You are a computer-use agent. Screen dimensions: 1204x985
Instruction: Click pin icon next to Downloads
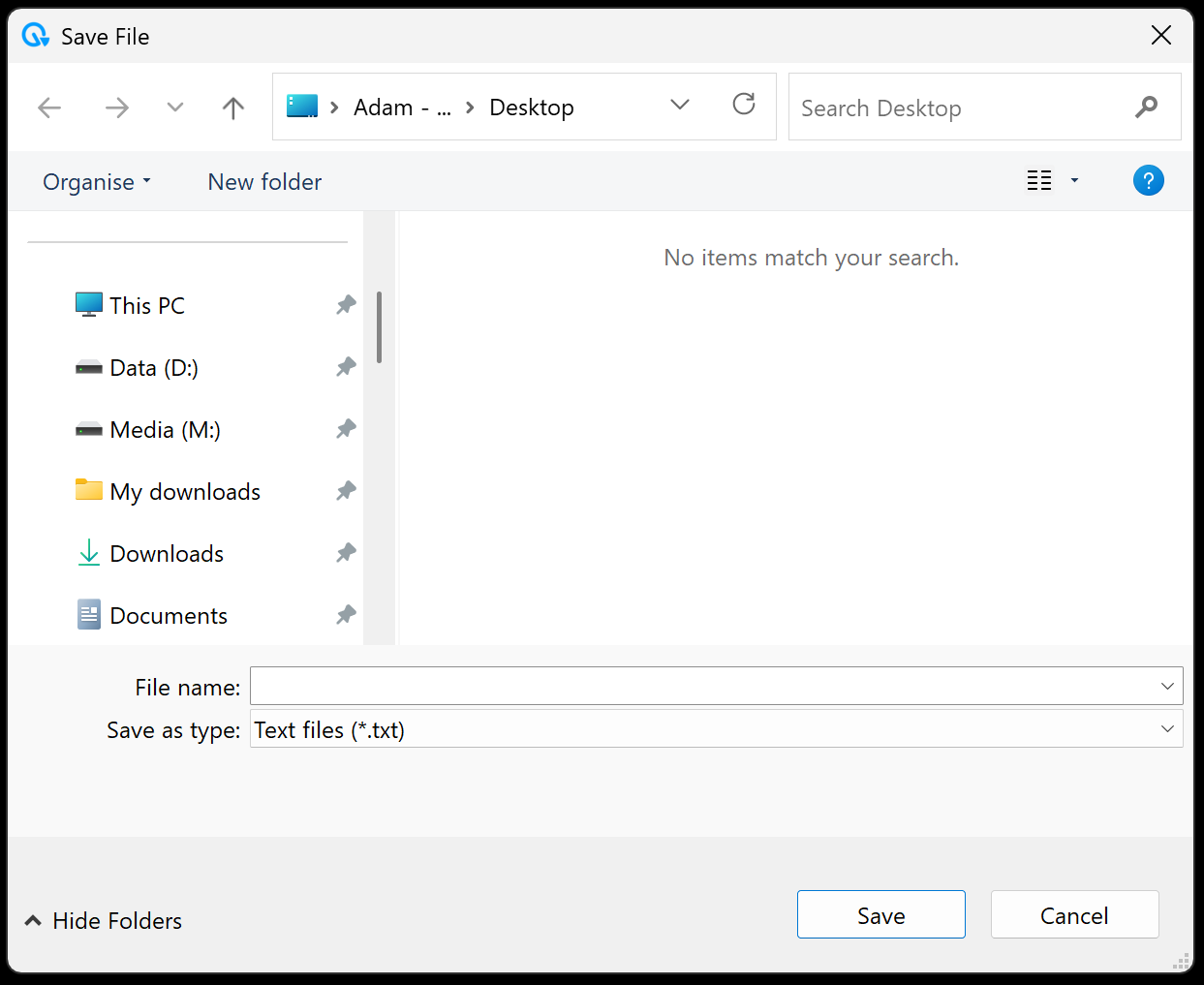346,553
